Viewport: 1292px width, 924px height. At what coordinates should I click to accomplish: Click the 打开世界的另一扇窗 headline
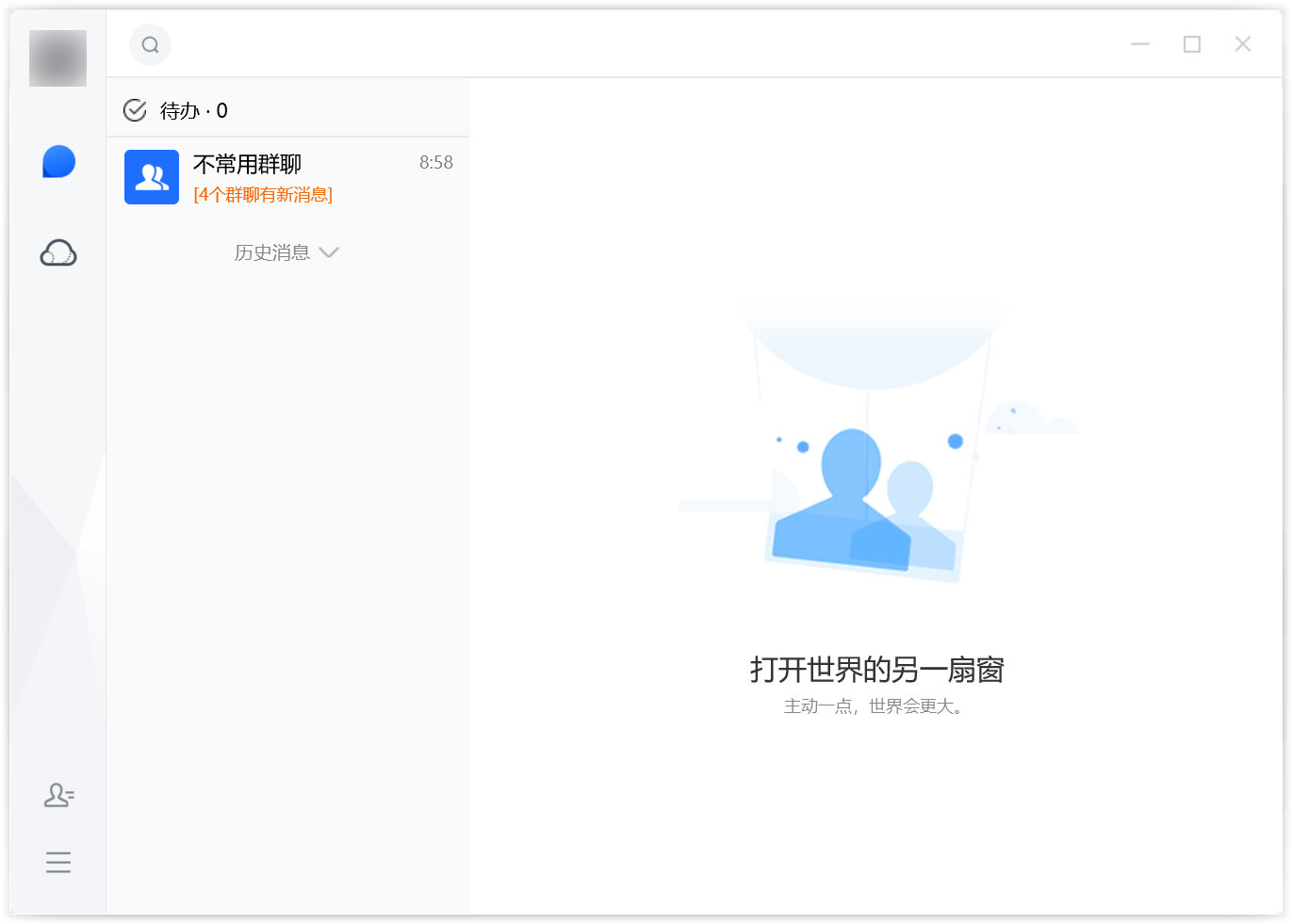876,670
